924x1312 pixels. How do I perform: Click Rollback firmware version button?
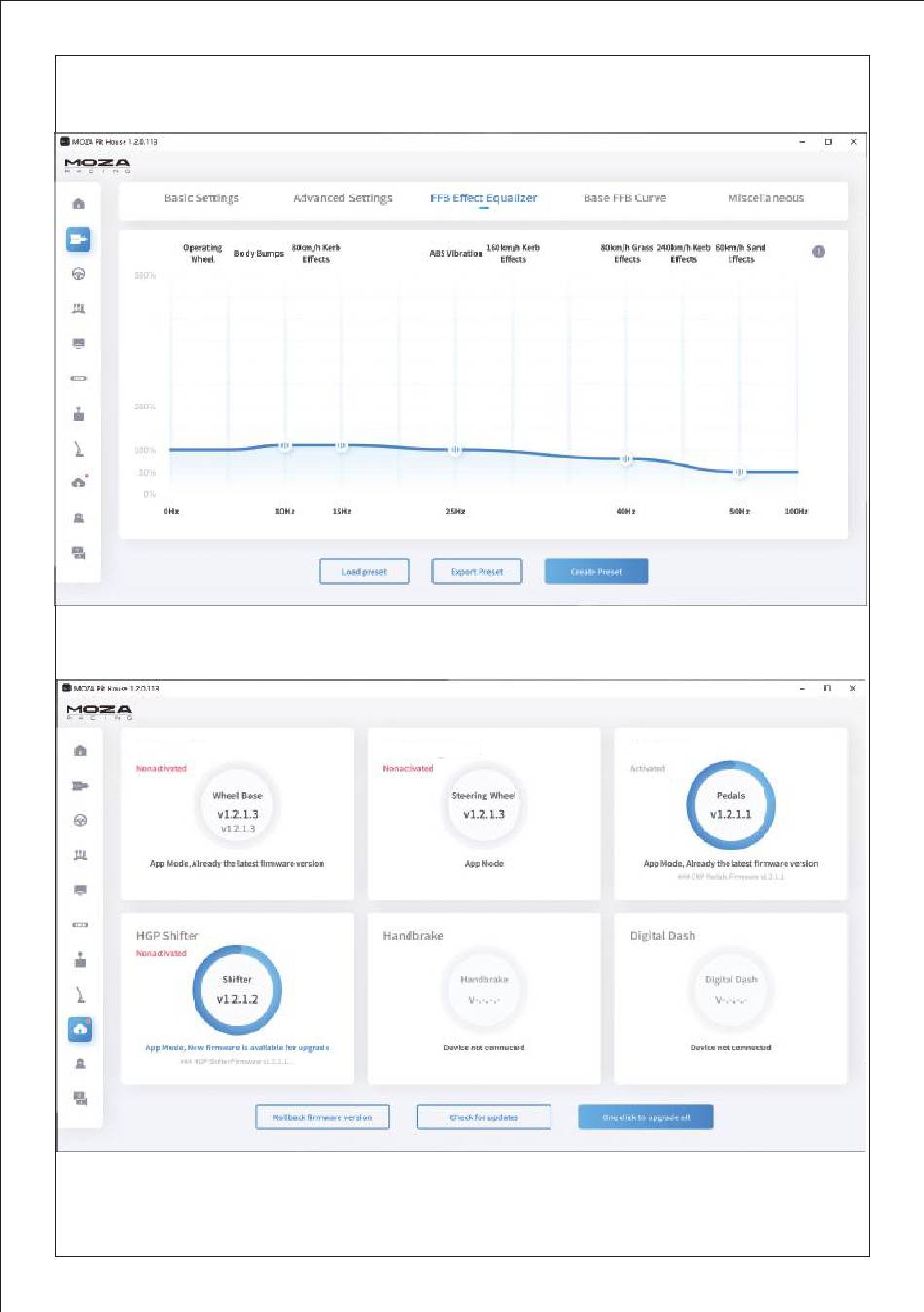click(x=323, y=1117)
